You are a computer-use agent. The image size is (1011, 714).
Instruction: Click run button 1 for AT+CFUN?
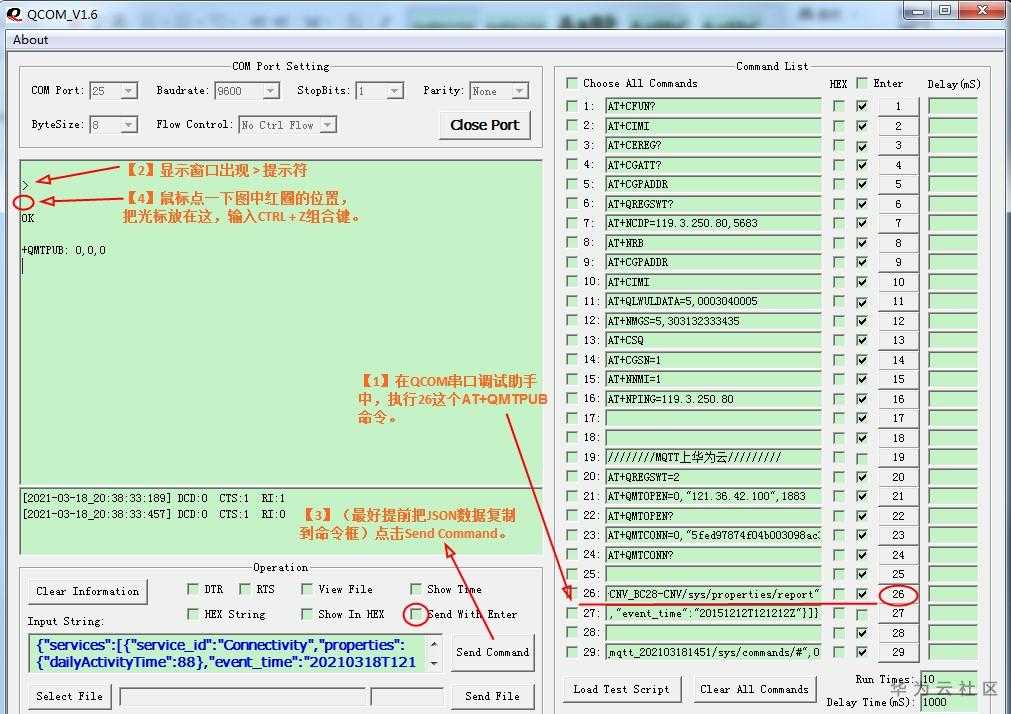898,106
